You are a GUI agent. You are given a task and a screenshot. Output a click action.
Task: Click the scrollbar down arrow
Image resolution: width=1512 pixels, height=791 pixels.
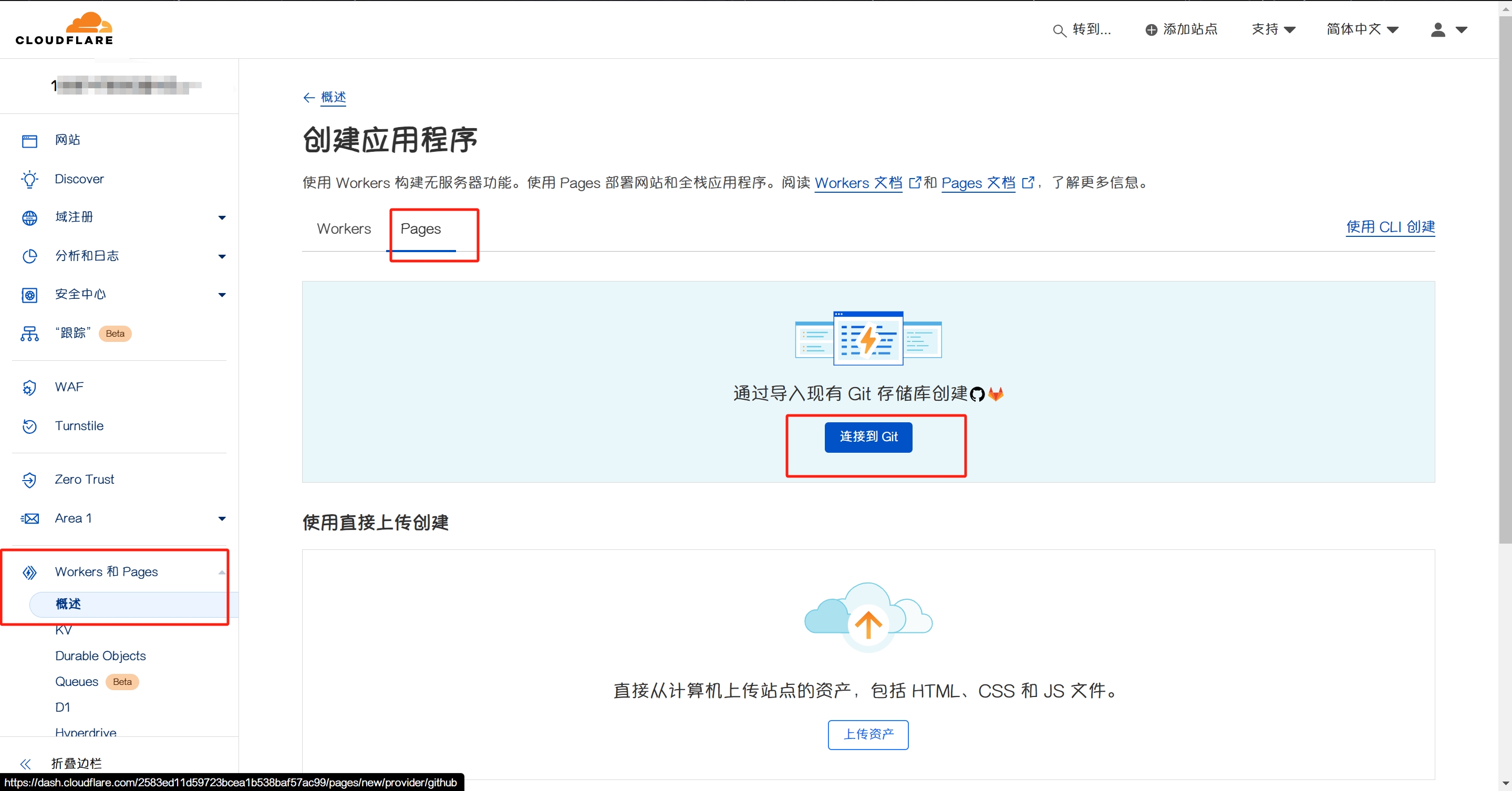pos(1506,784)
